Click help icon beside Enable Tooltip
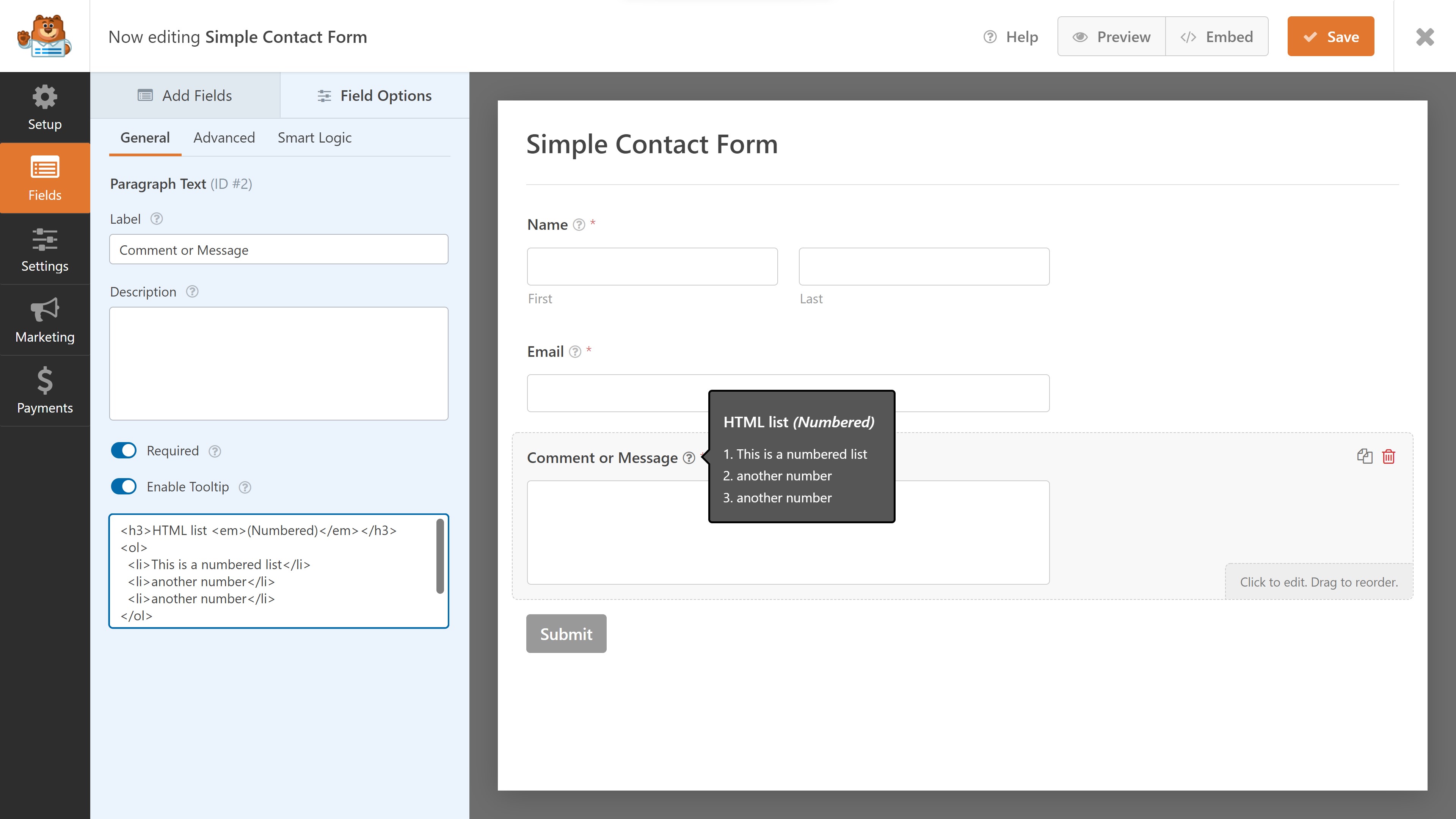 245,487
